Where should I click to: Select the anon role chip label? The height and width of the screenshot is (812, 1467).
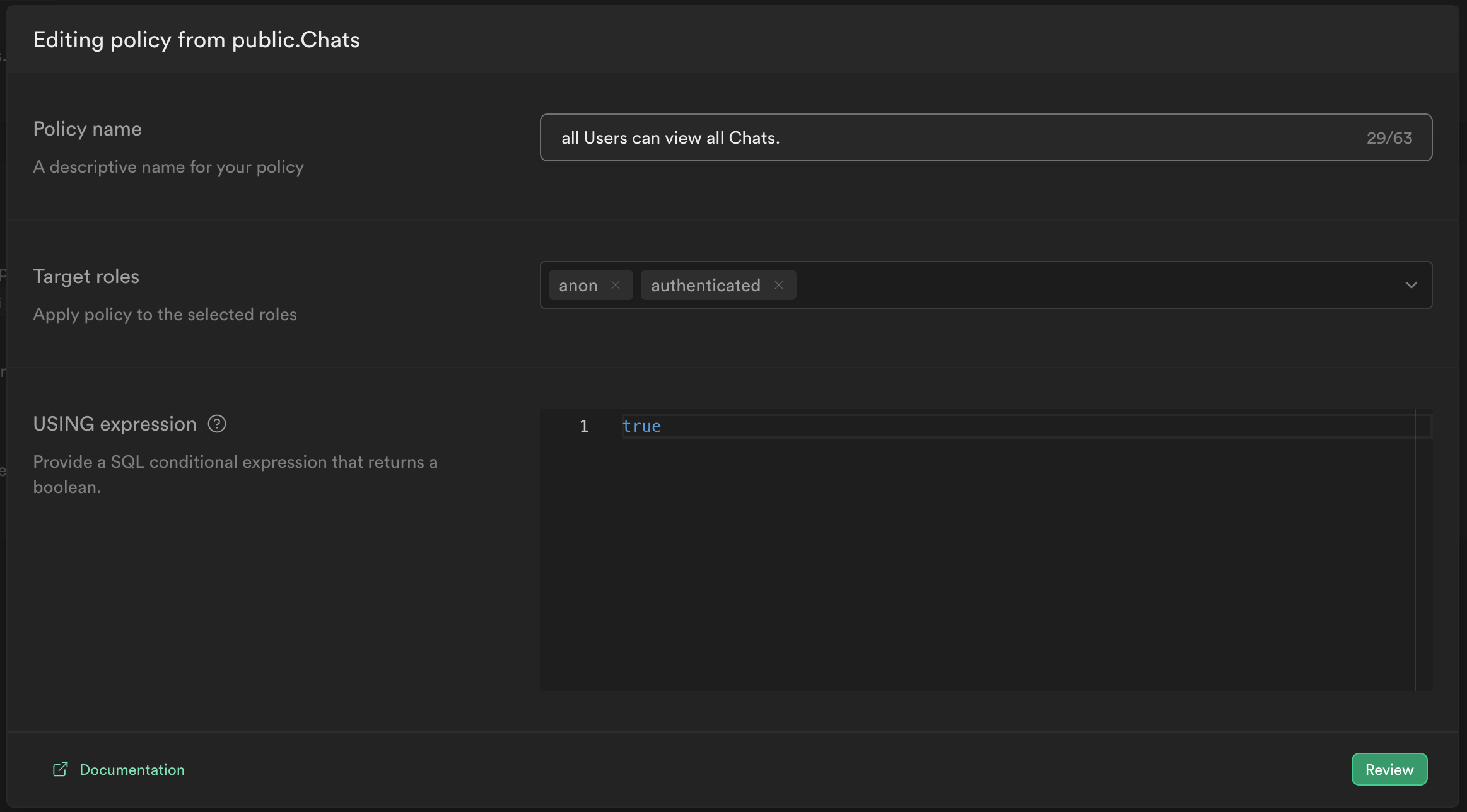578,286
